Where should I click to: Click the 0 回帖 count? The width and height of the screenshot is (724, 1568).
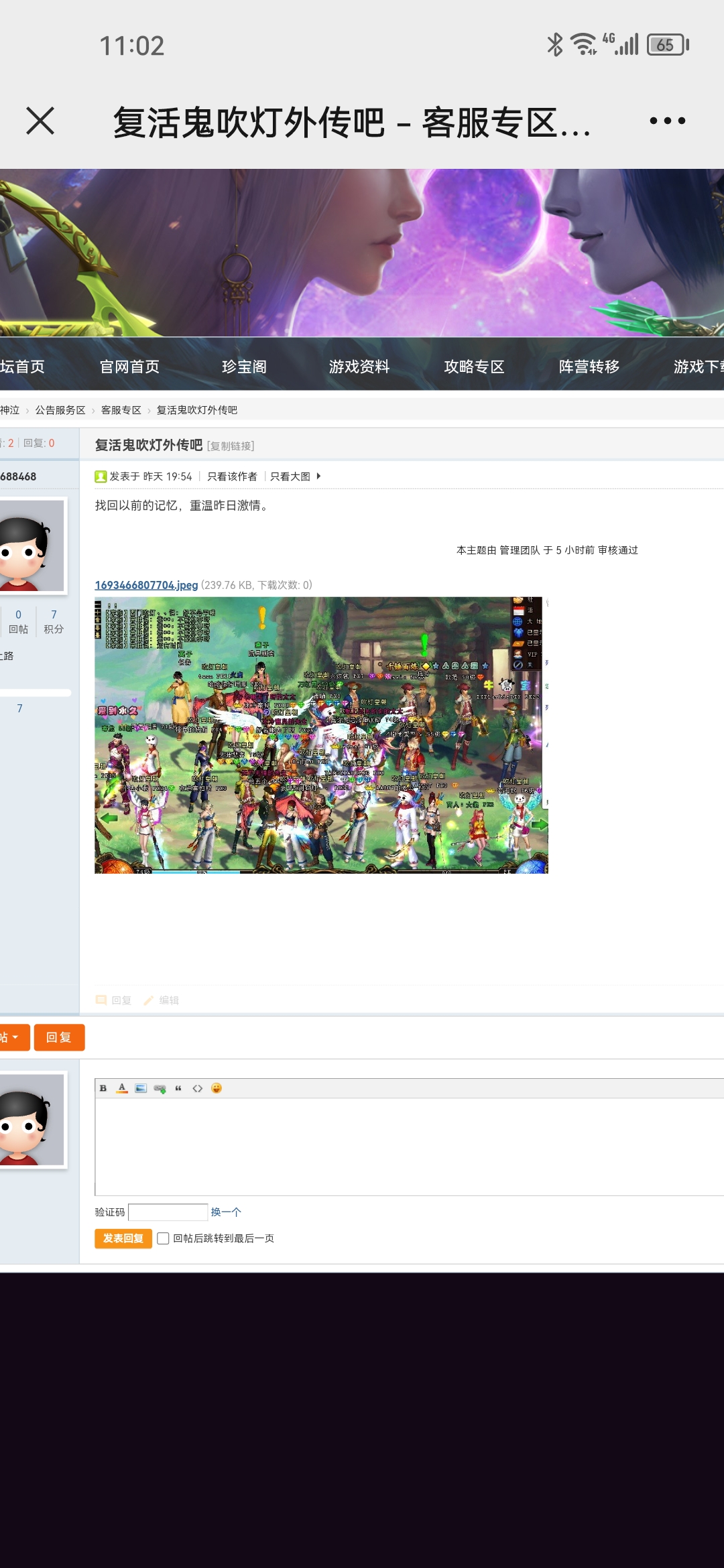coord(18,622)
